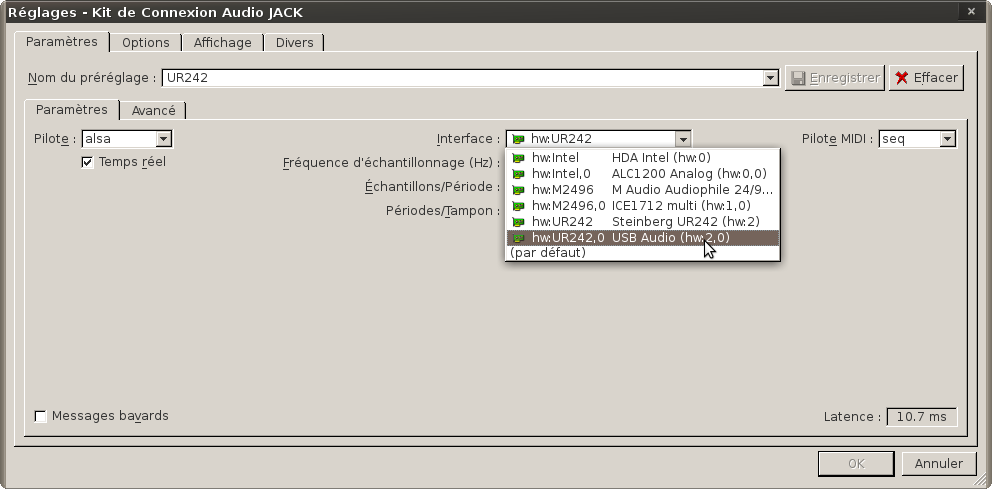The image size is (992, 489).
Task: Switch to the Affichage tab
Action: 223,42
